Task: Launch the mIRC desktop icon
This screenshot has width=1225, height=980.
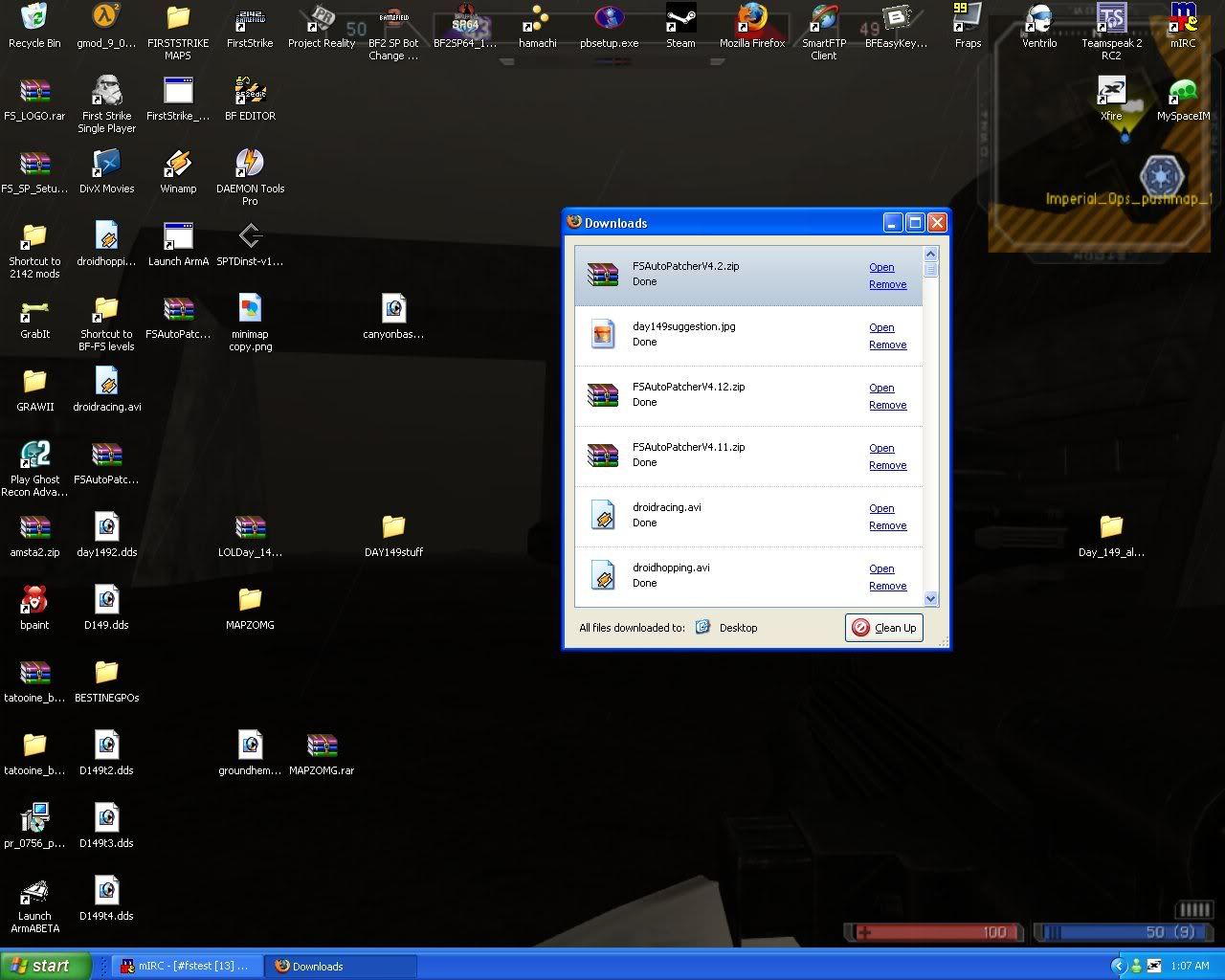Action: [x=1183, y=26]
